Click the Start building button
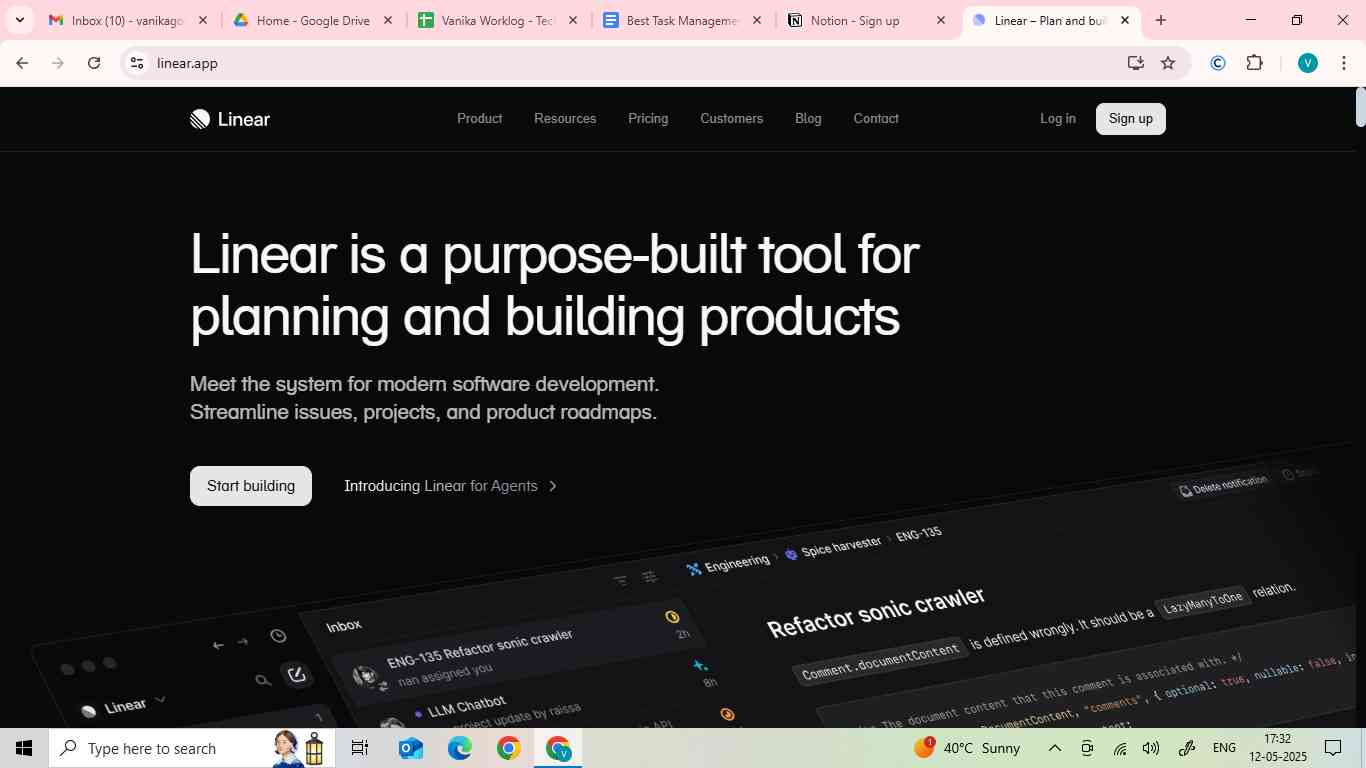 click(x=251, y=486)
